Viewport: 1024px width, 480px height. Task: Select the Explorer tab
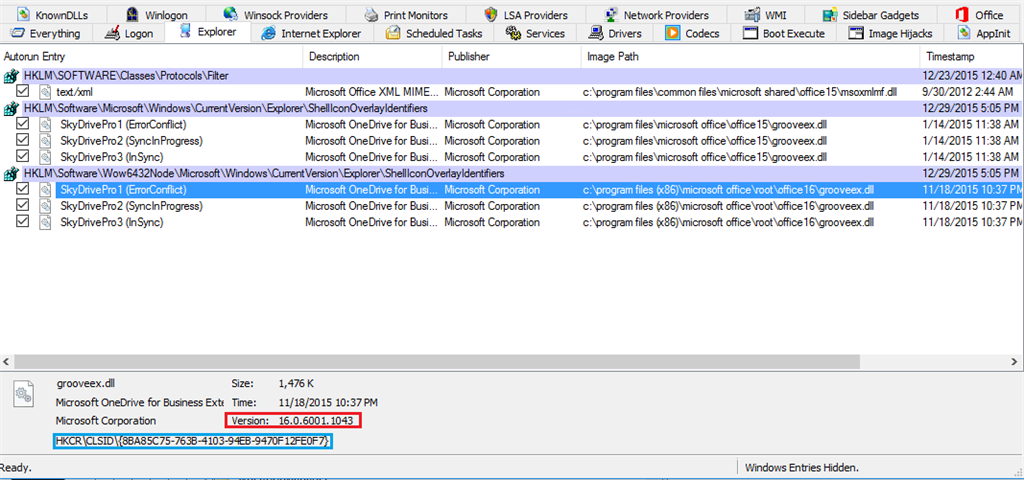click(208, 31)
